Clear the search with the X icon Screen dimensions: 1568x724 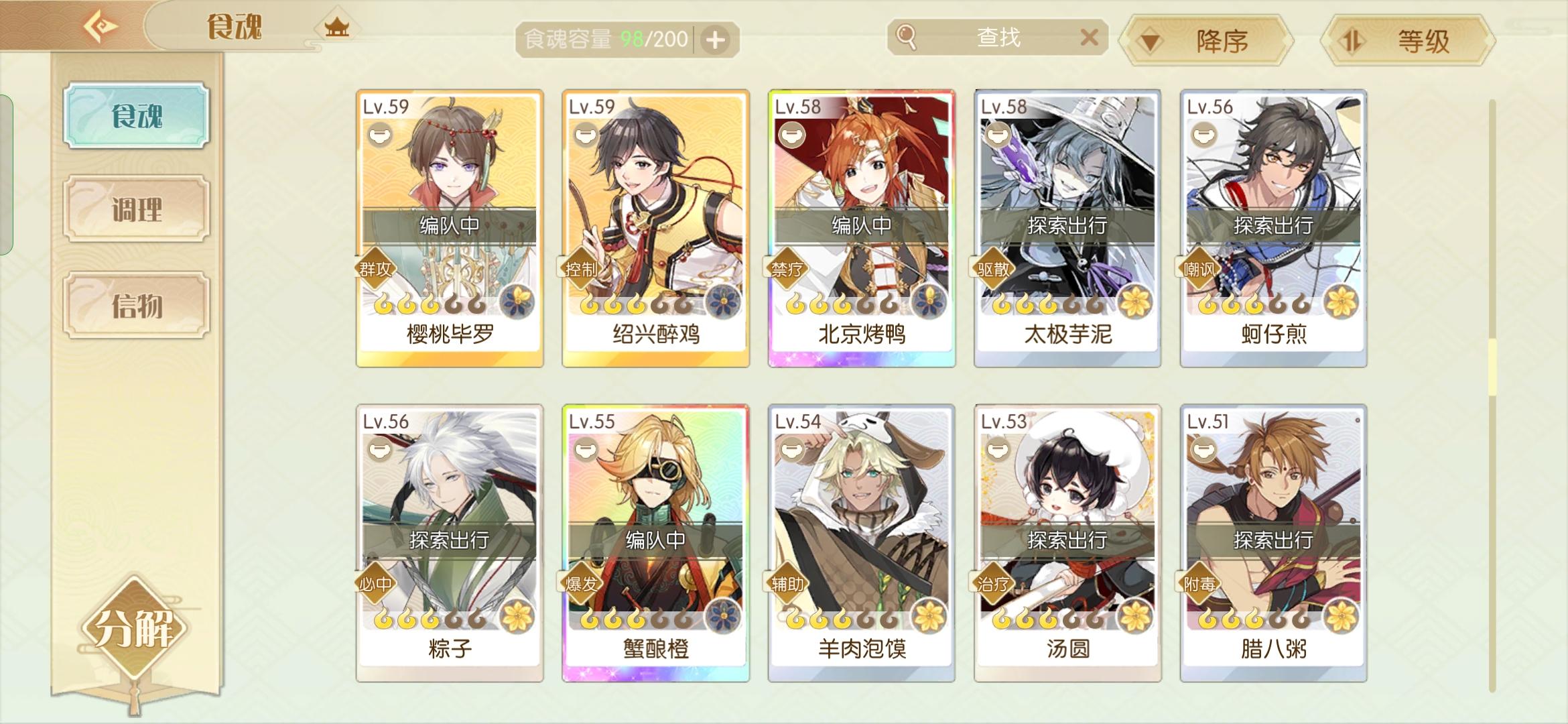click(1090, 37)
